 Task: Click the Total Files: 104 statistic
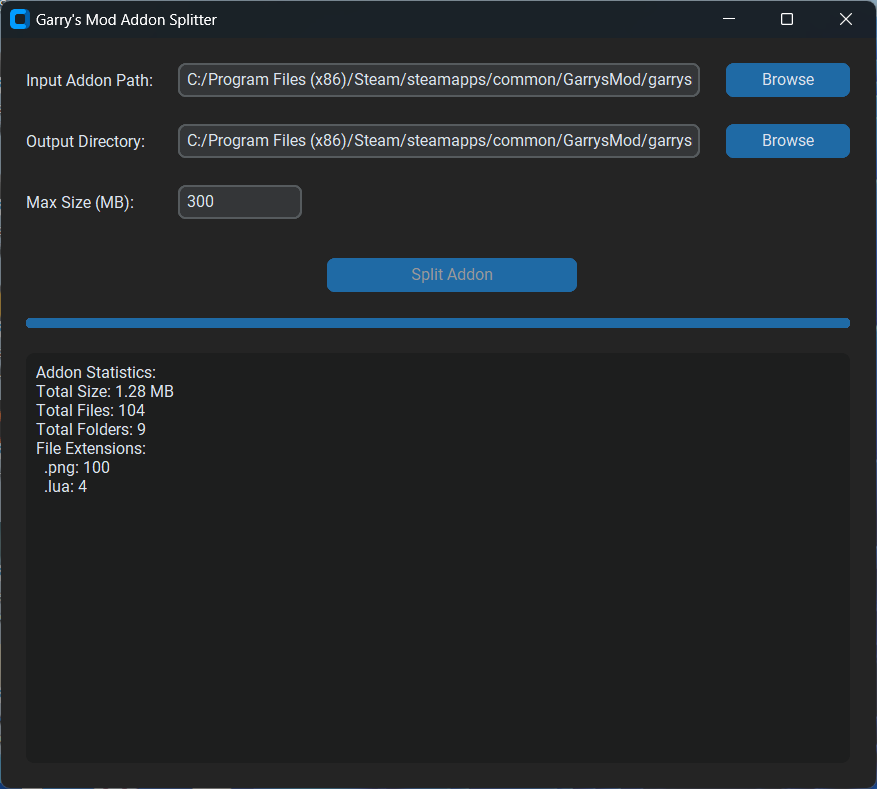[90, 410]
